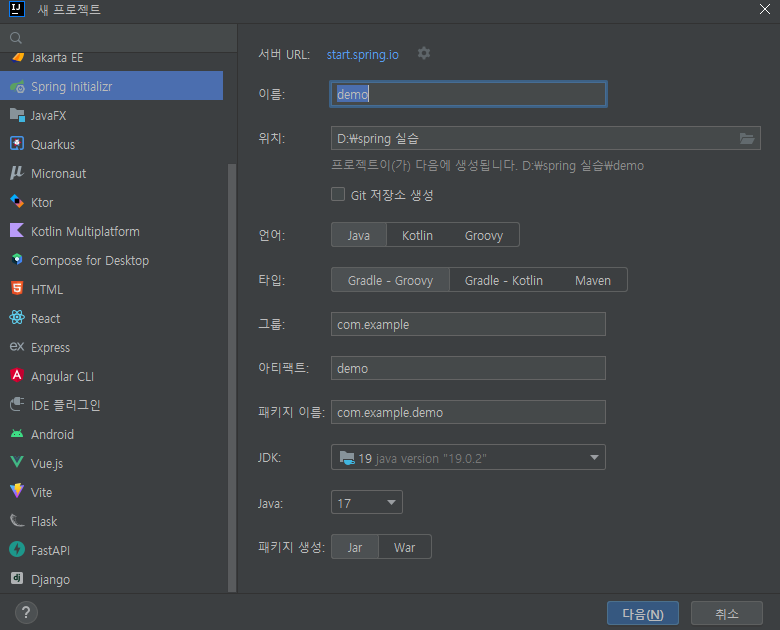Select Jar packaging
This screenshot has height=630, width=780.
pos(355,547)
